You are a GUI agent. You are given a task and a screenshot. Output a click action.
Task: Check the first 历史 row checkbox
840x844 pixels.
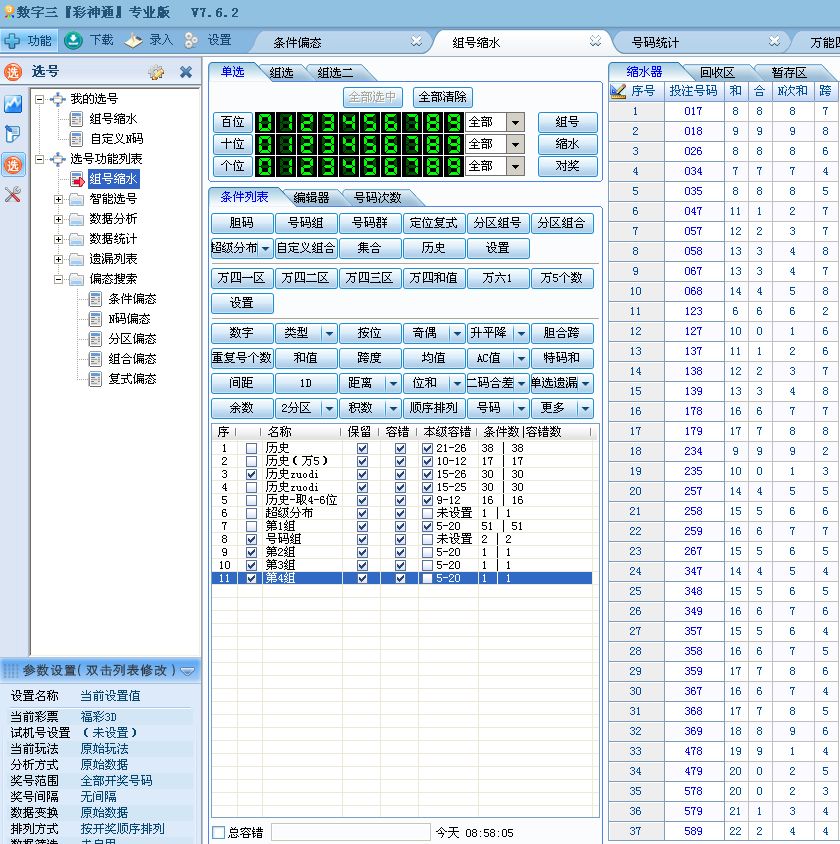pyautogui.click(x=251, y=448)
